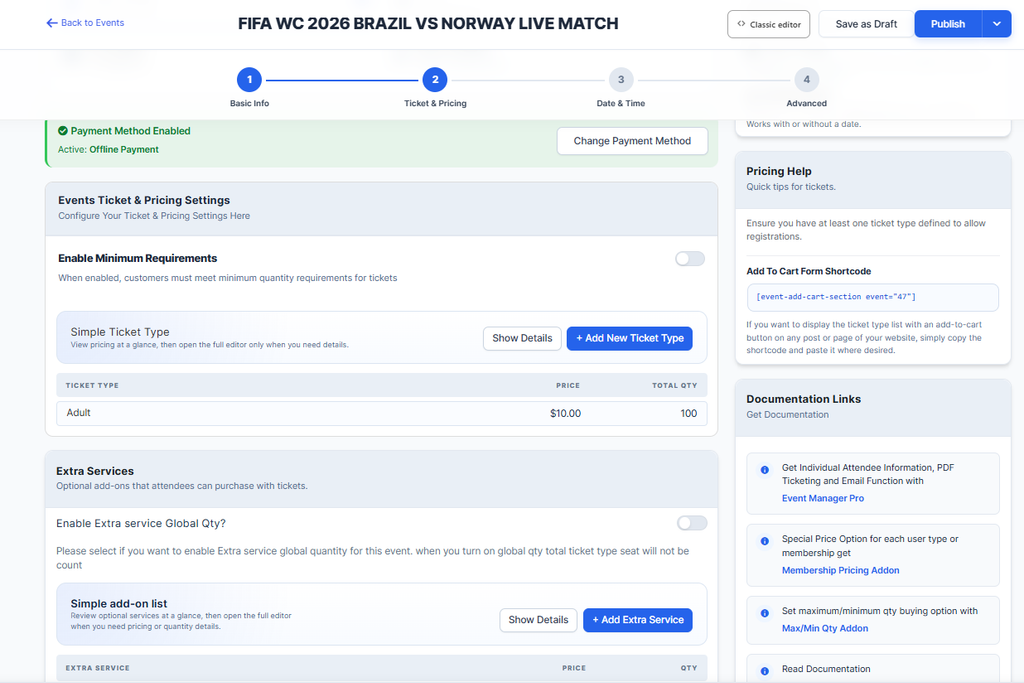Click the $10.00 price value
The width and height of the screenshot is (1024, 683).
(565, 413)
